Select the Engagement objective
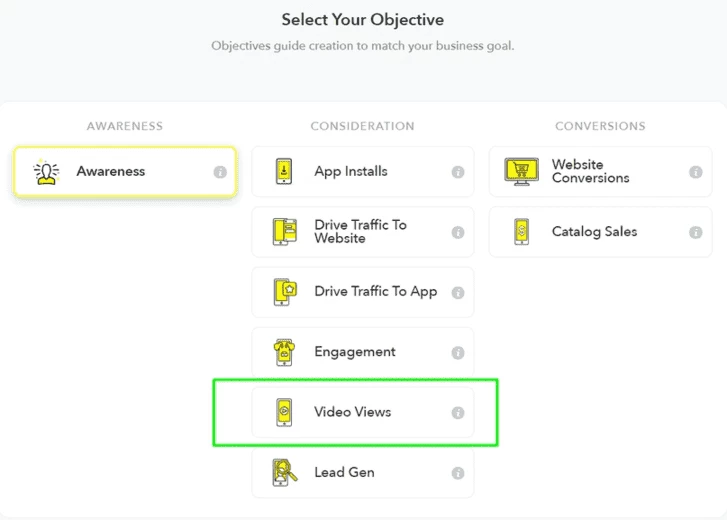 (x=363, y=352)
